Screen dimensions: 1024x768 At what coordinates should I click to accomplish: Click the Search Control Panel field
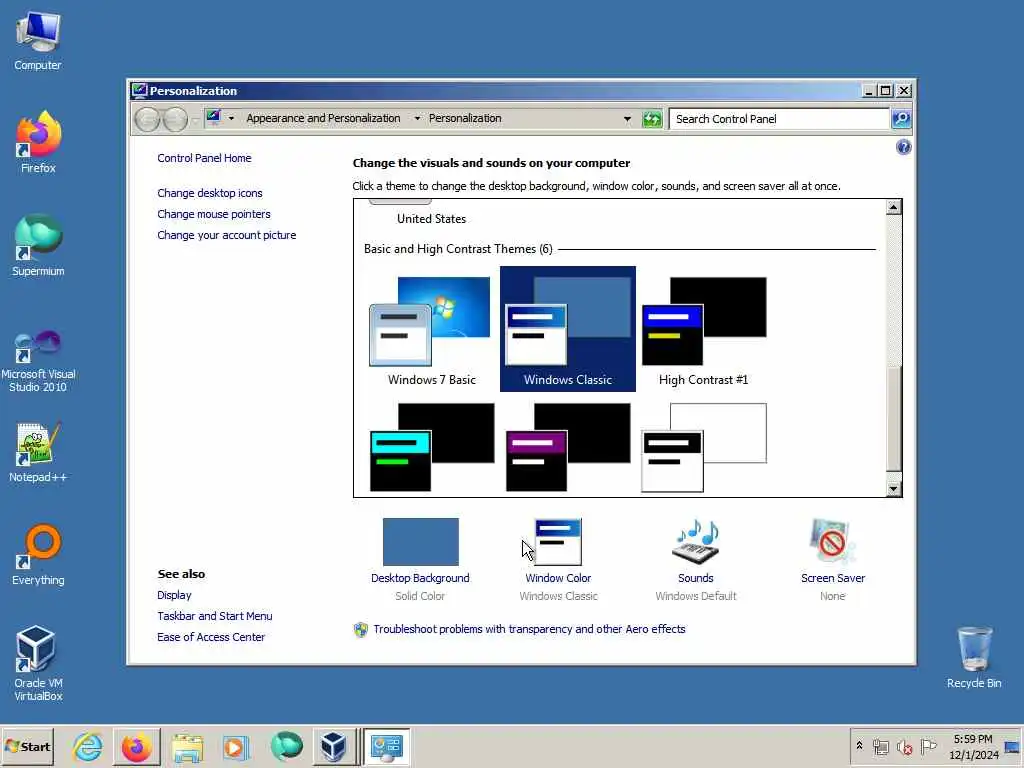779,119
